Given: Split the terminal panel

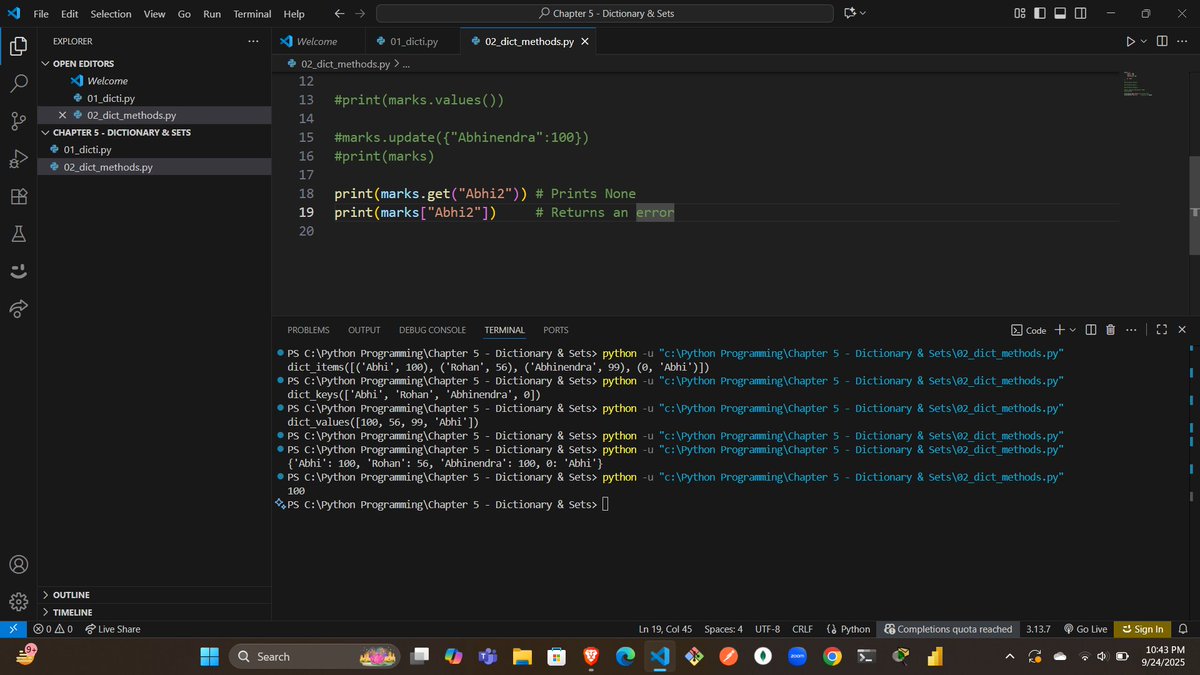Looking at the screenshot, I should (x=1091, y=329).
